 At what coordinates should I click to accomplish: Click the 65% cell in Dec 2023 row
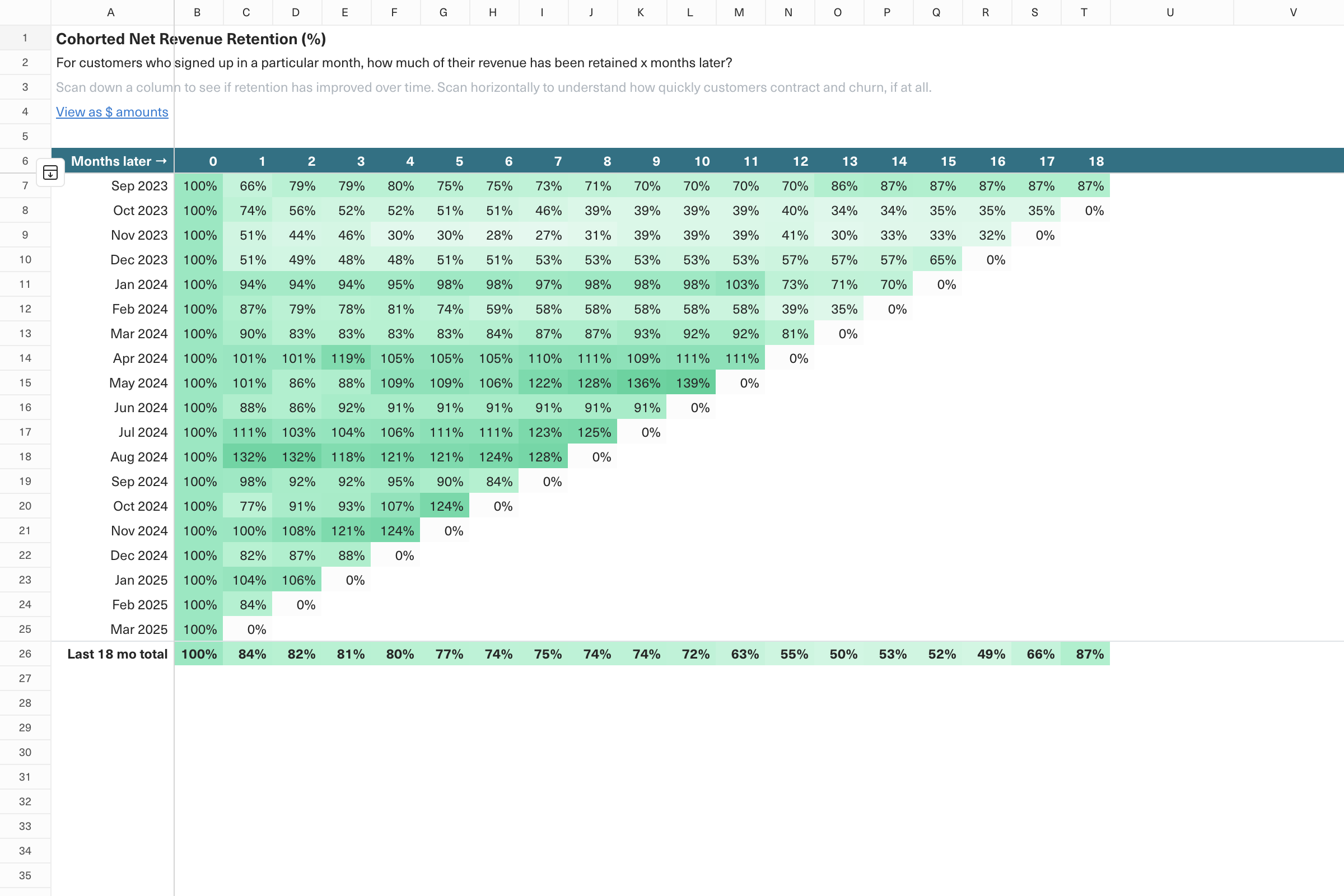click(x=939, y=259)
